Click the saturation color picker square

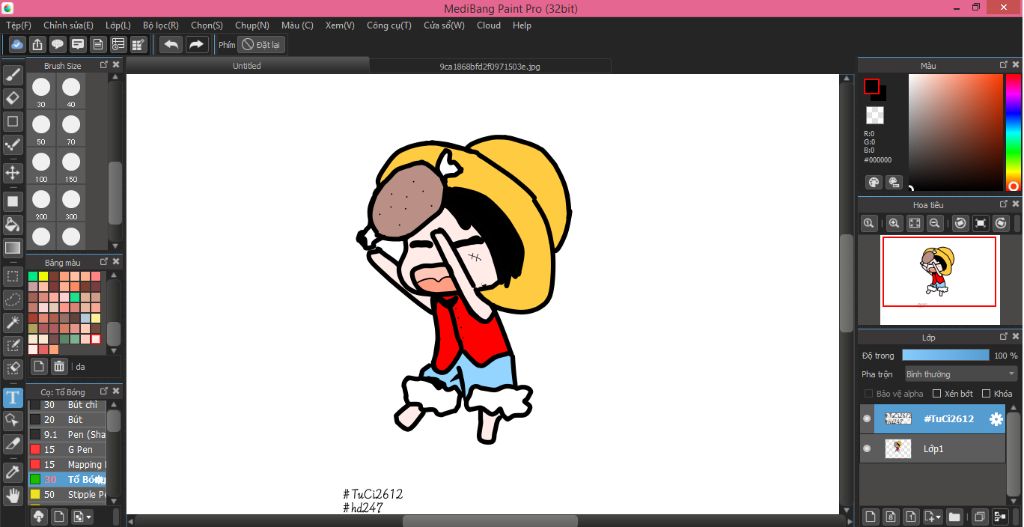point(955,133)
